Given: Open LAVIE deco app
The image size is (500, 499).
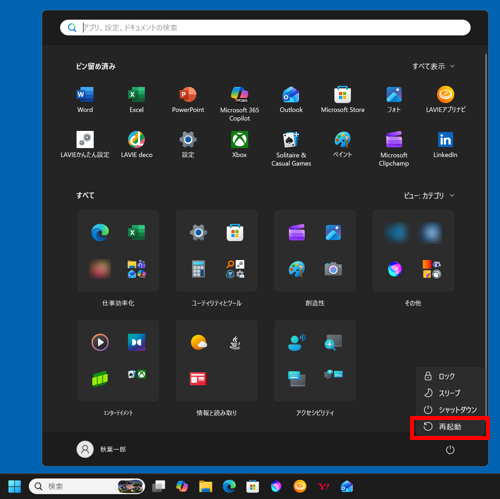Looking at the screenshot, I should (136, 144).
